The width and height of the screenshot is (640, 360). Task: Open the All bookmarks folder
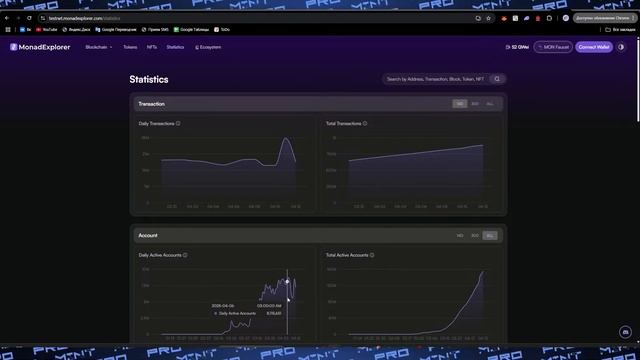620,29
